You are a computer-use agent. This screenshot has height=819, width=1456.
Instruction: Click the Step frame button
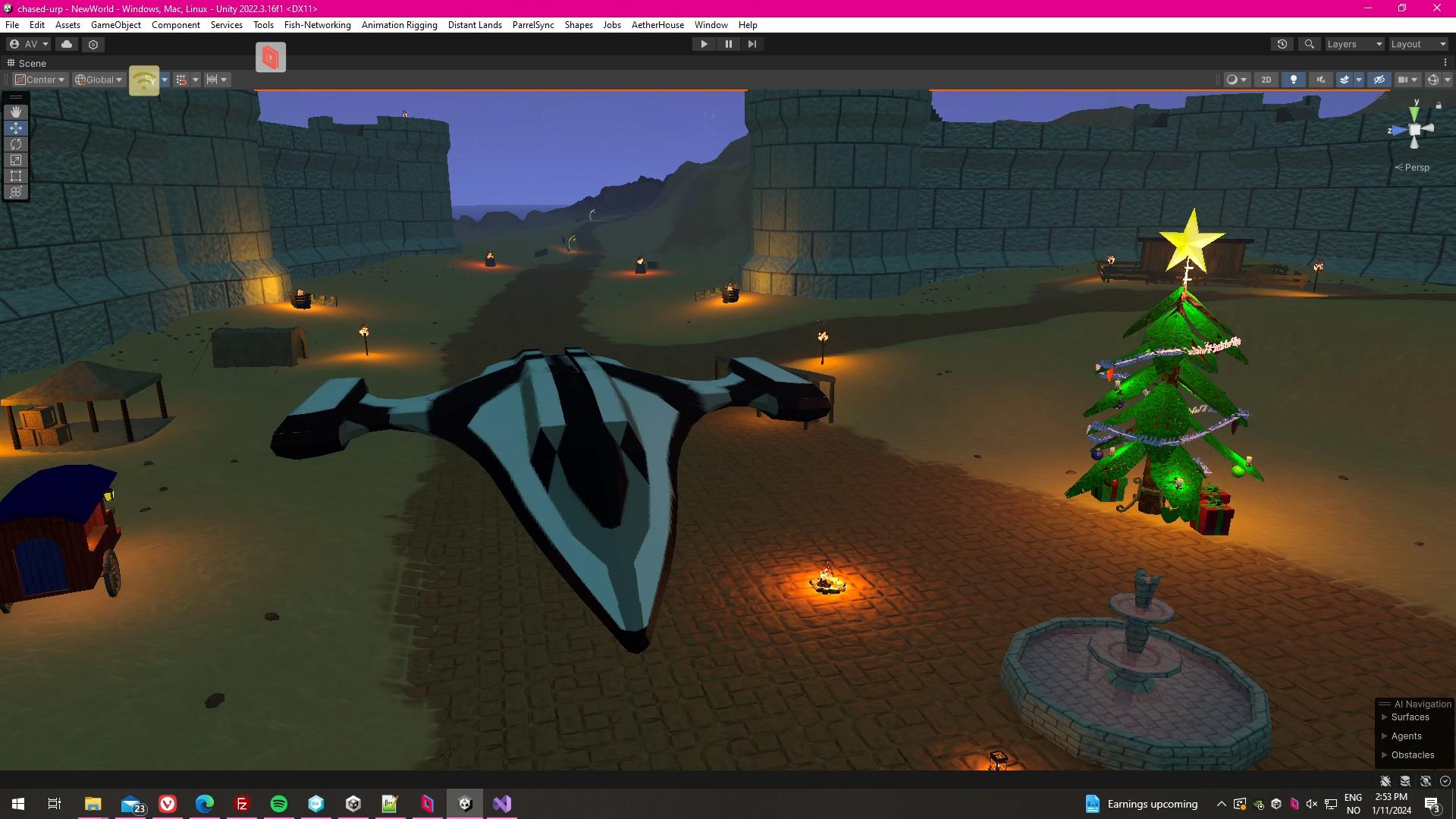[752, 44]
